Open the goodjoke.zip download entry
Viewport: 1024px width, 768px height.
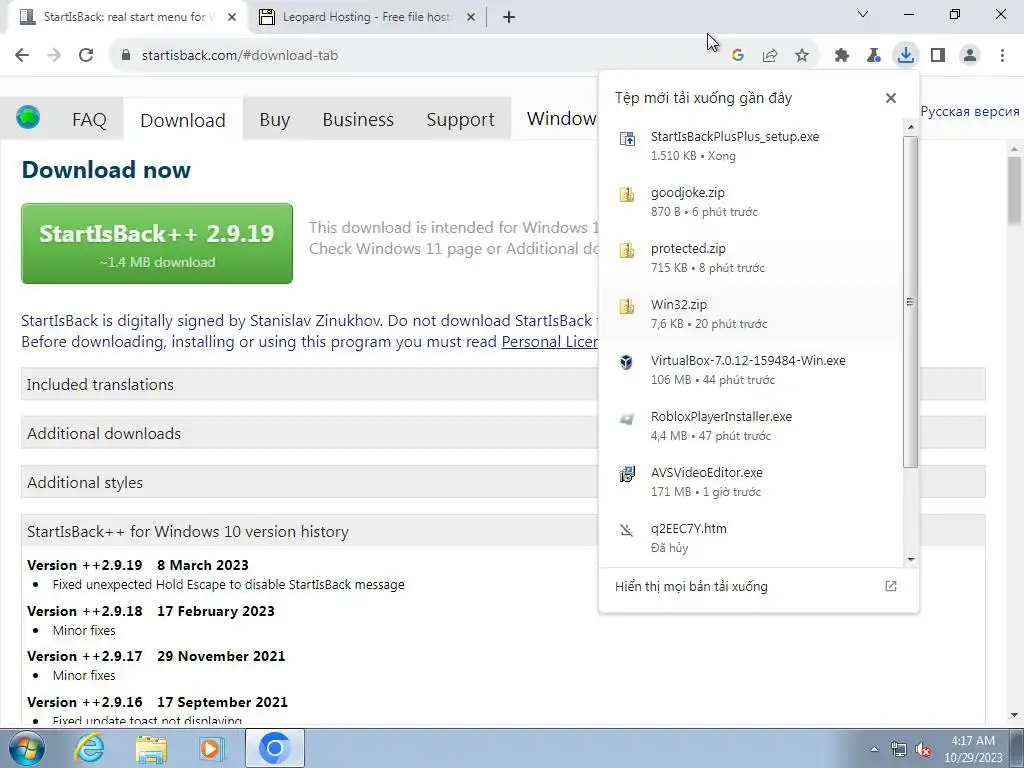pyautogui.click(x=750, y=202)
